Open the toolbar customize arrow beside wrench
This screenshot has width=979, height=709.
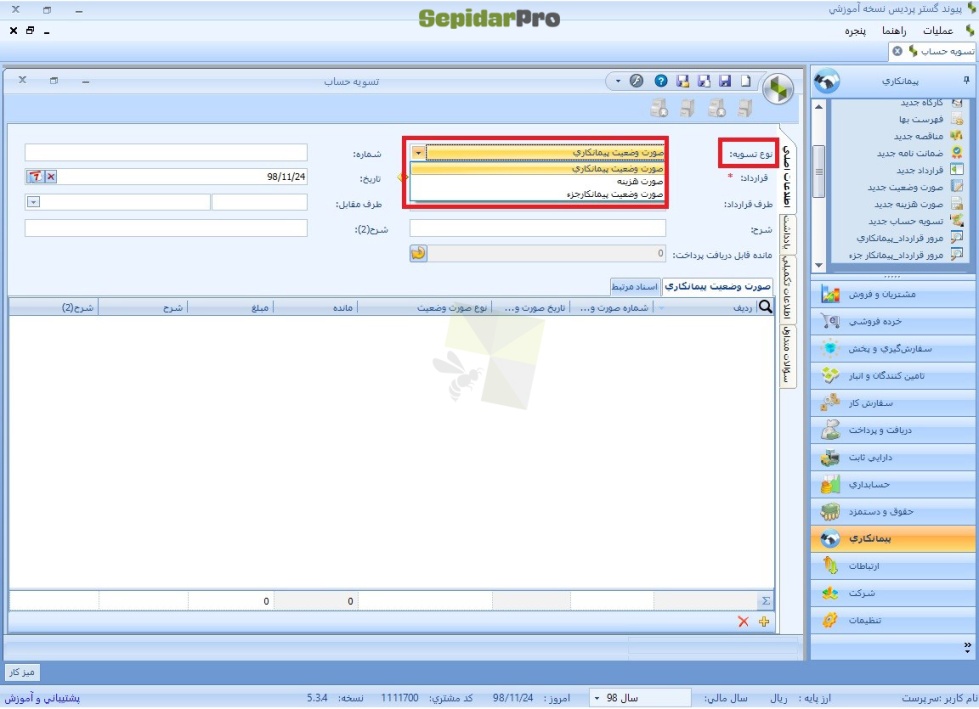(618, 81)
